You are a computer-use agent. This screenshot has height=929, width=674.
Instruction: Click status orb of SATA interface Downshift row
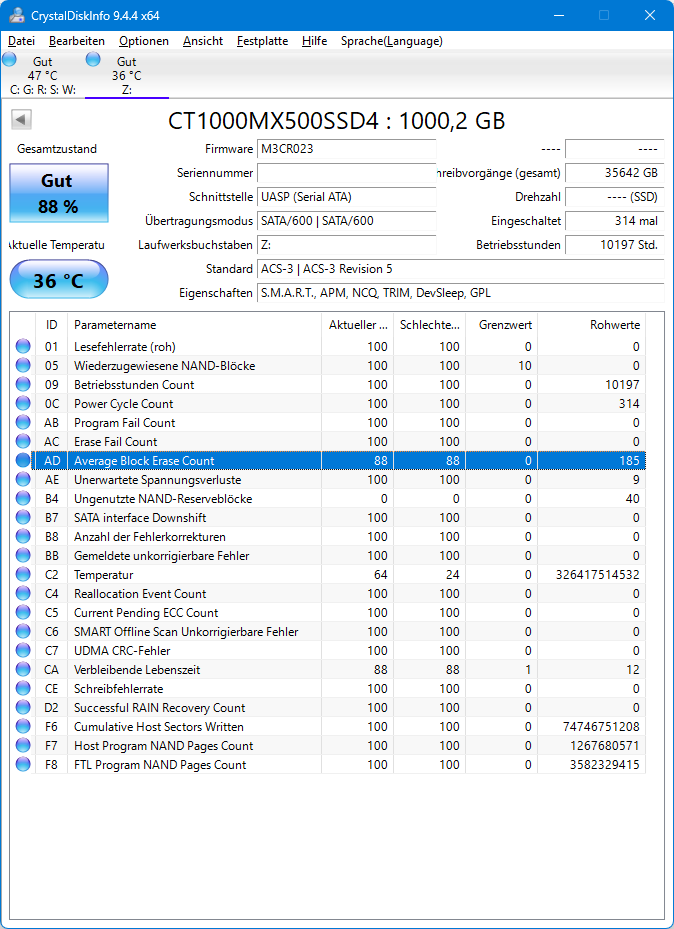23,517
